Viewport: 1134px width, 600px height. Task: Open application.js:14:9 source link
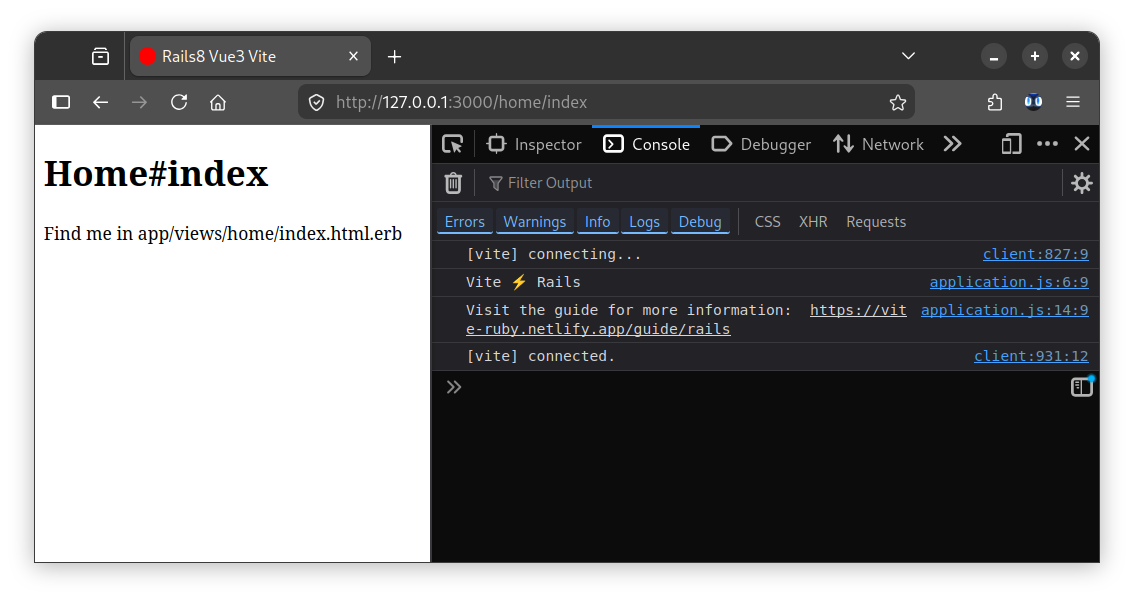[x=1005, y=310]
